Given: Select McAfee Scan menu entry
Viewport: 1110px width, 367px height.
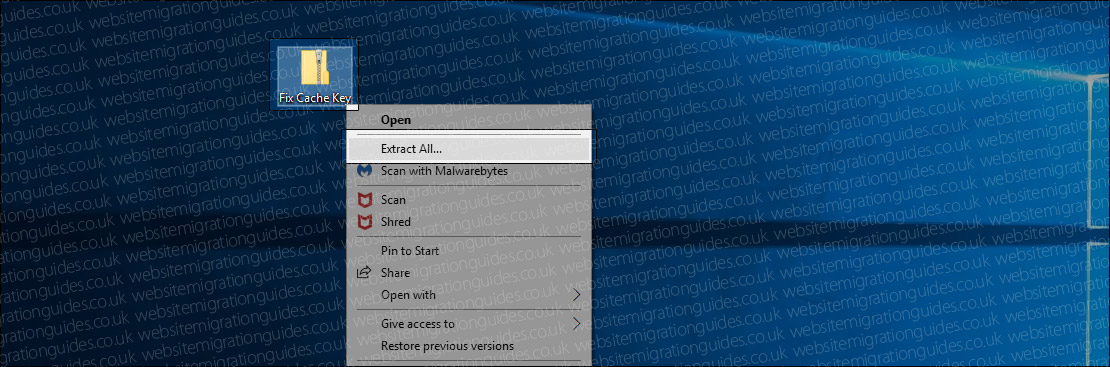Looking at the screenshot, I should coord(469,200).
